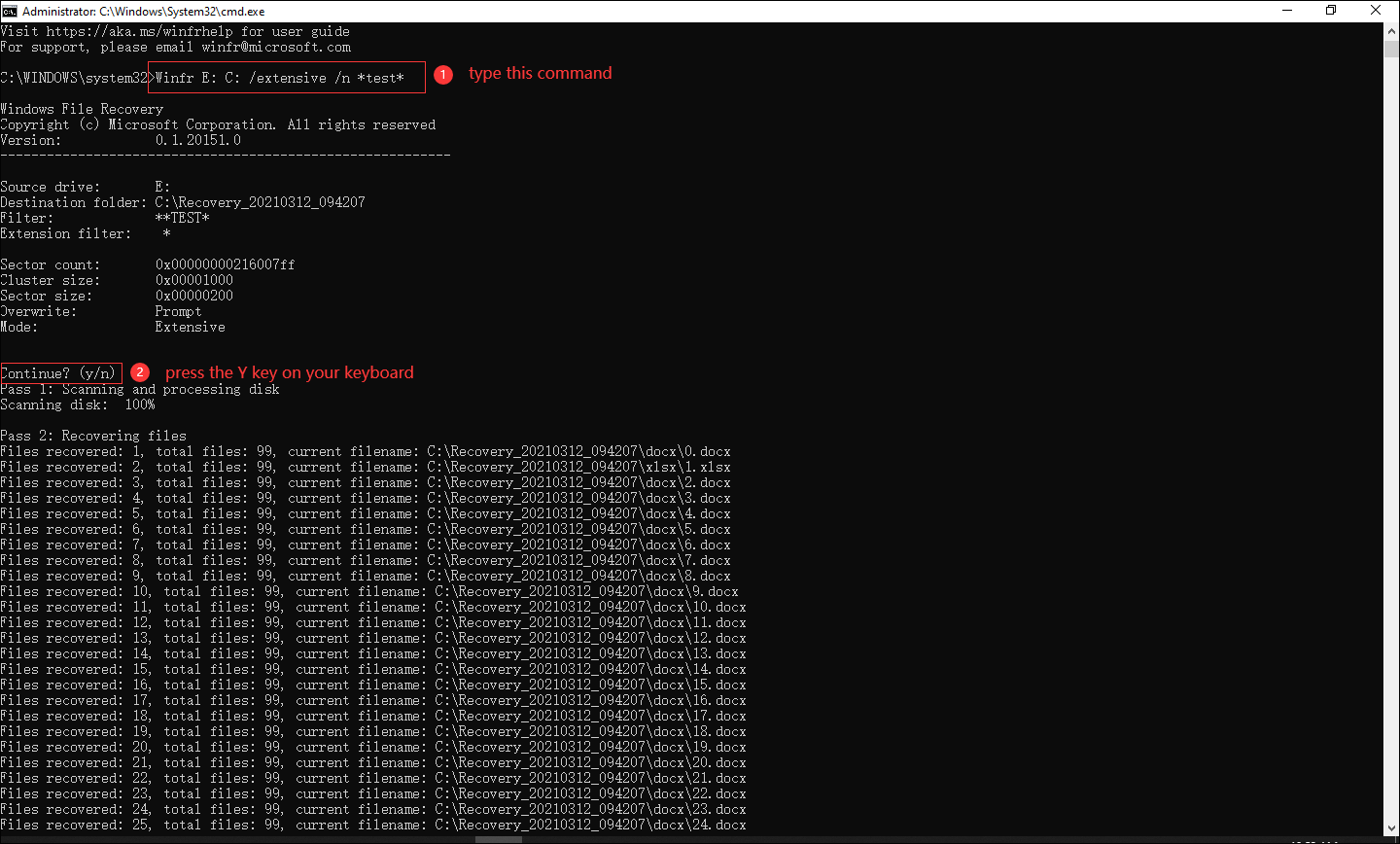1400x844 pixels.
Task: Click the vertical scrollbar up arrow
Action: point(1391,30)
